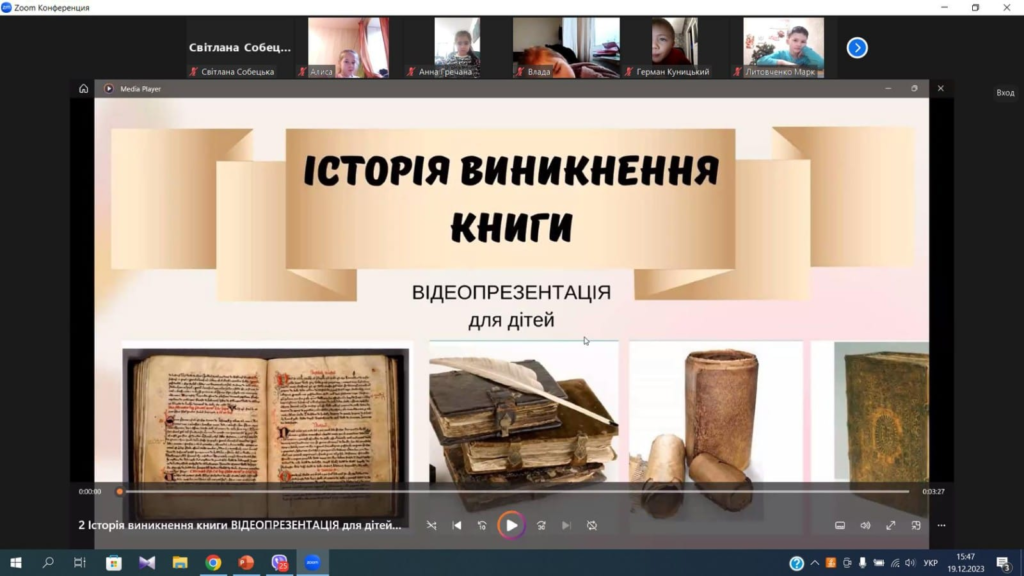Click the video seek bar
The width and height of the screenshot is (1024, 576).
point(514,491)
